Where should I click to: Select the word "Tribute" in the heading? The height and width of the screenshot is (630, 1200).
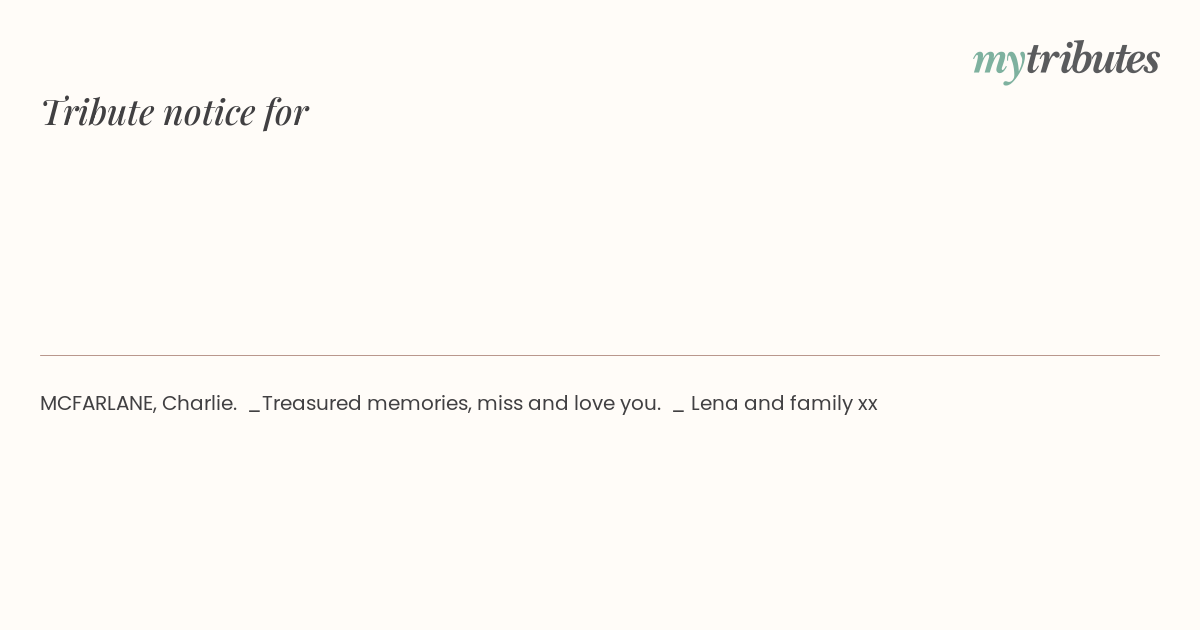point(98,112)
